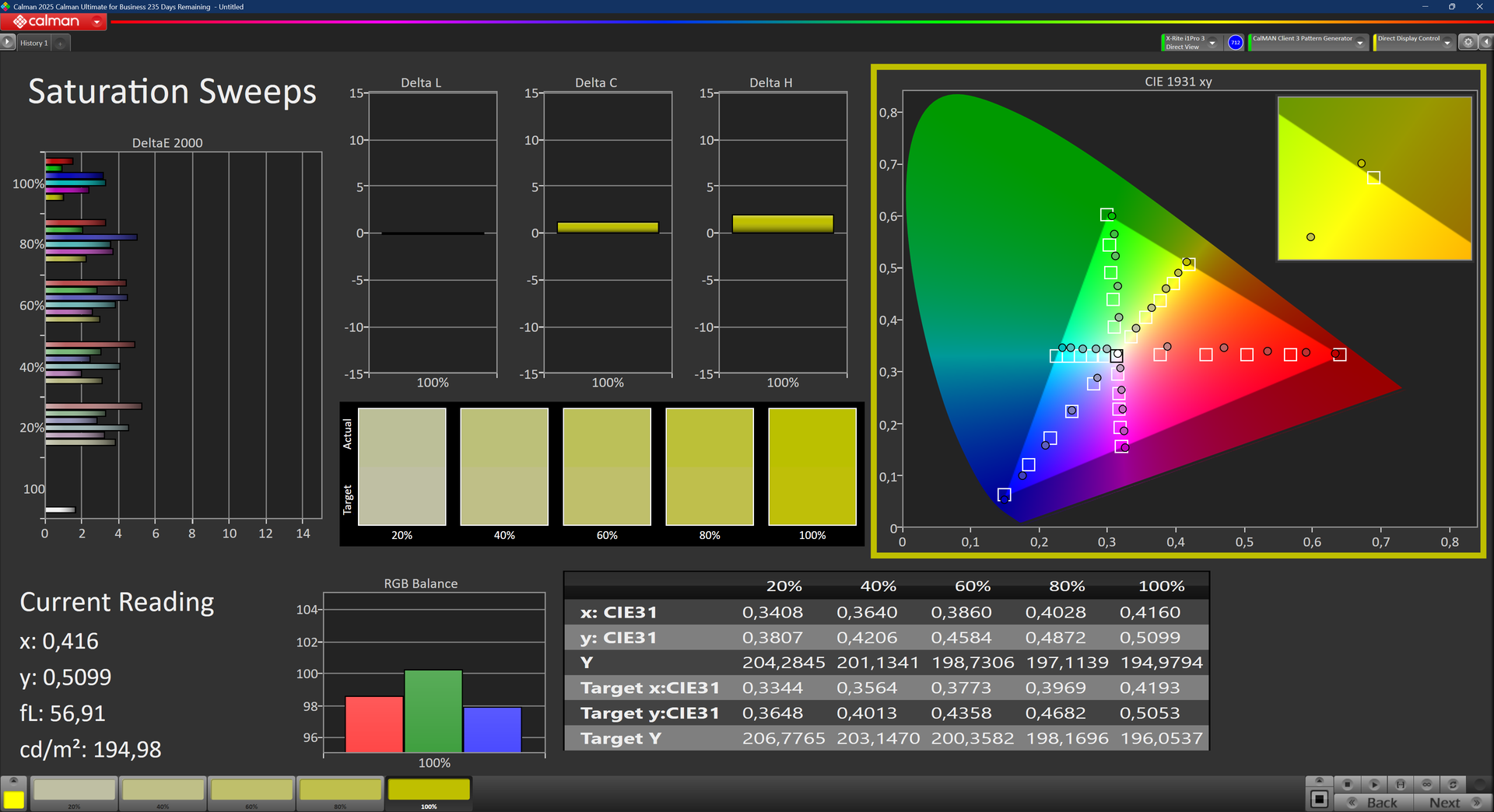Click Target y:CIE31 value 0,5053
Image resolution: width=1494 pixels, height=812 pixels.
pyautogui.click(x=1150, y=713)
